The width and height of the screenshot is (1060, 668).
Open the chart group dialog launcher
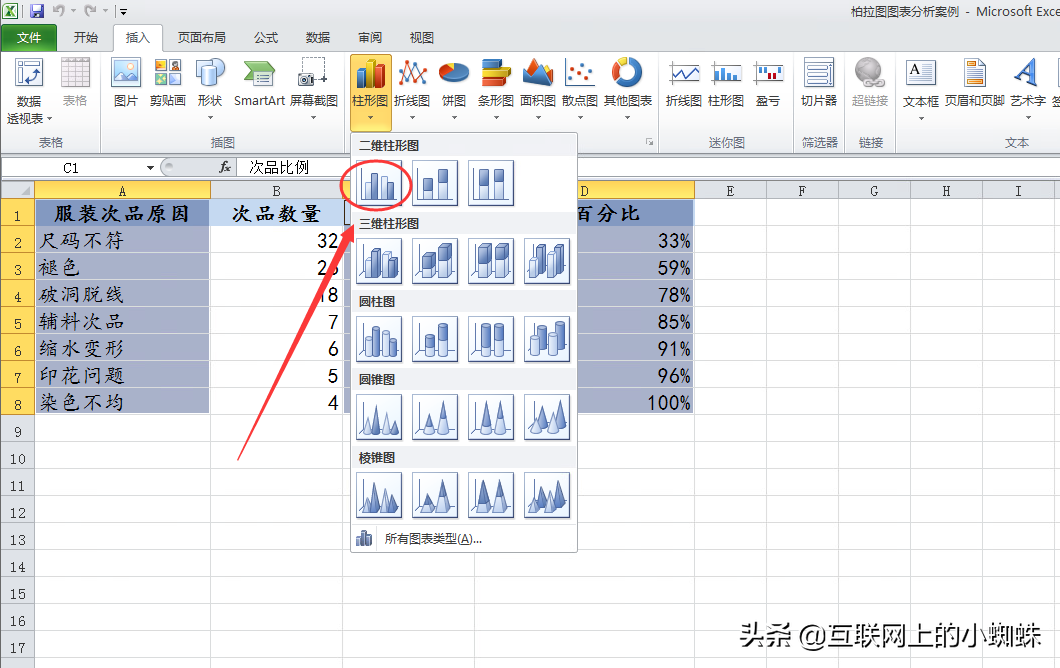point(649,142)
